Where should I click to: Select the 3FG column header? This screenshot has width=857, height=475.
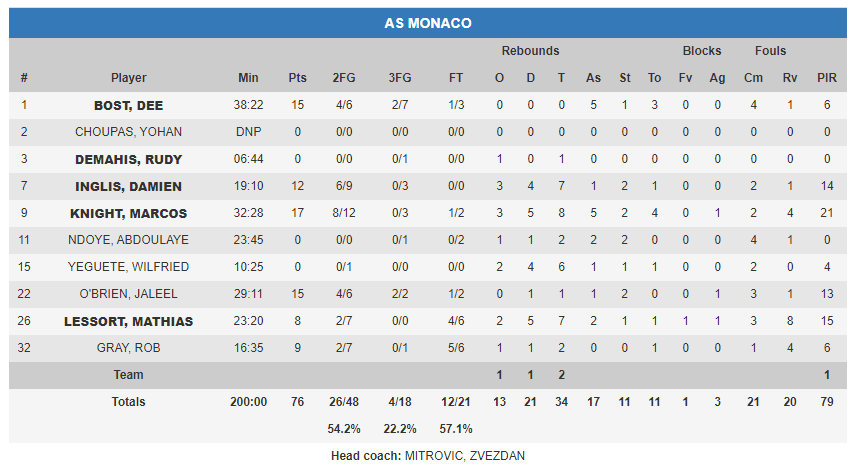click(x=400, y=78)
